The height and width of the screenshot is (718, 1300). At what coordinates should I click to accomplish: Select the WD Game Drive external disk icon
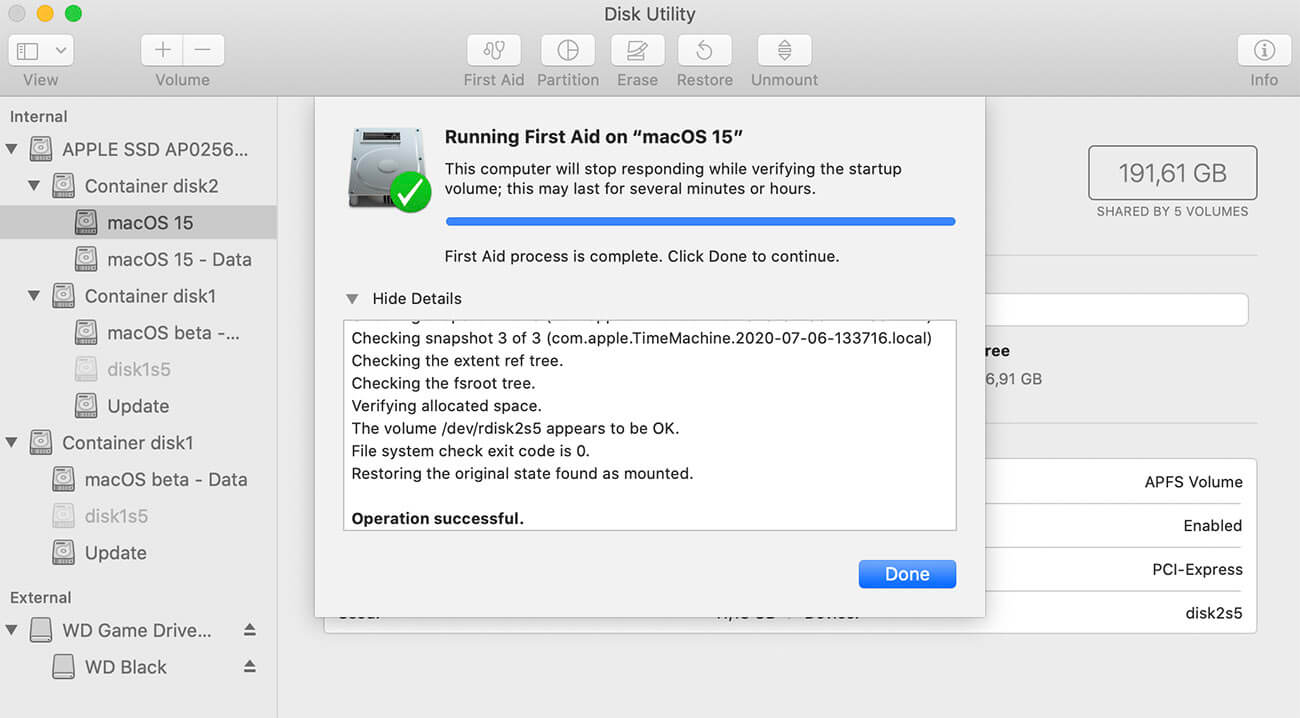41,630
